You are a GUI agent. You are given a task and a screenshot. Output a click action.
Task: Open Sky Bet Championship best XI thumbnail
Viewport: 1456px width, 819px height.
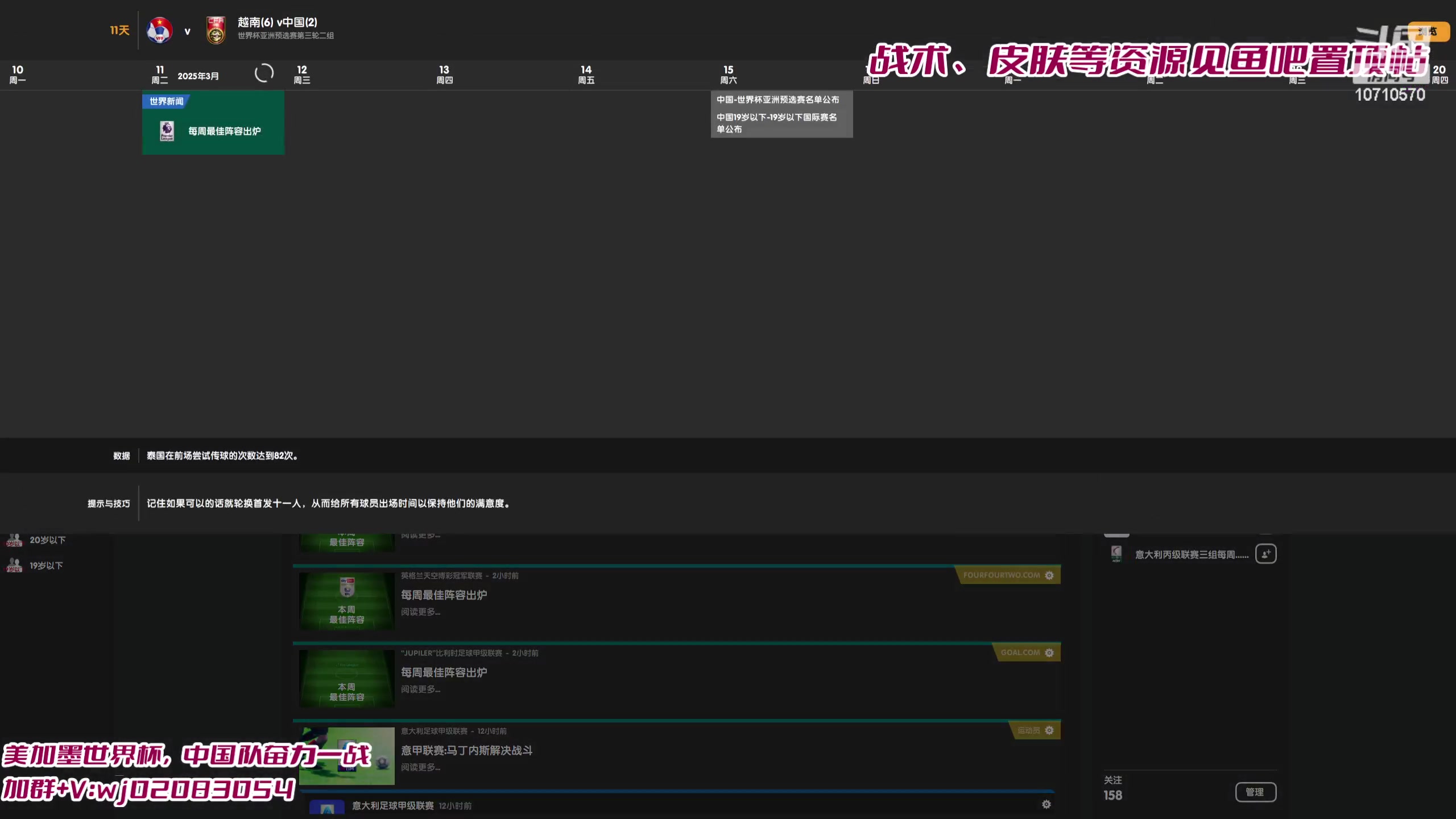347,601
